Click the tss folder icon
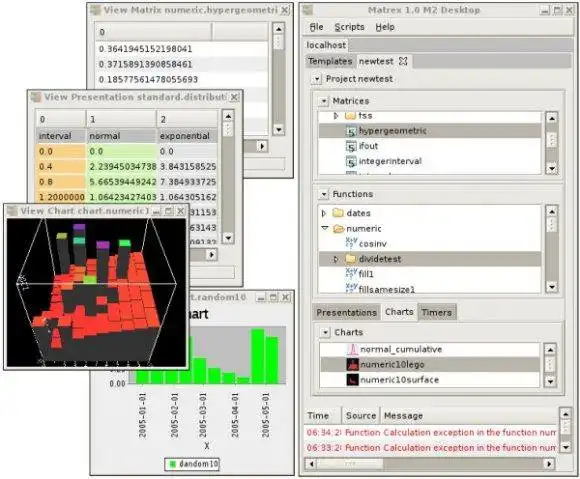580x479 pixels. [350, 116]
